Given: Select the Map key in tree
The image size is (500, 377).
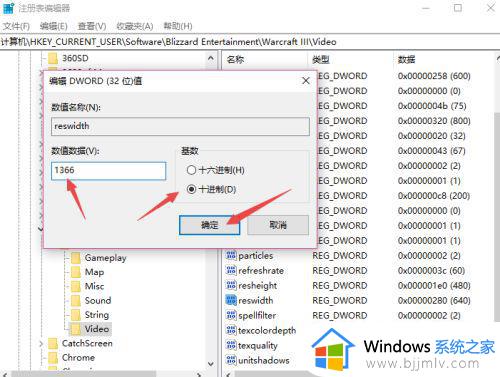Looking at the screenshot, I should point(94,272).
